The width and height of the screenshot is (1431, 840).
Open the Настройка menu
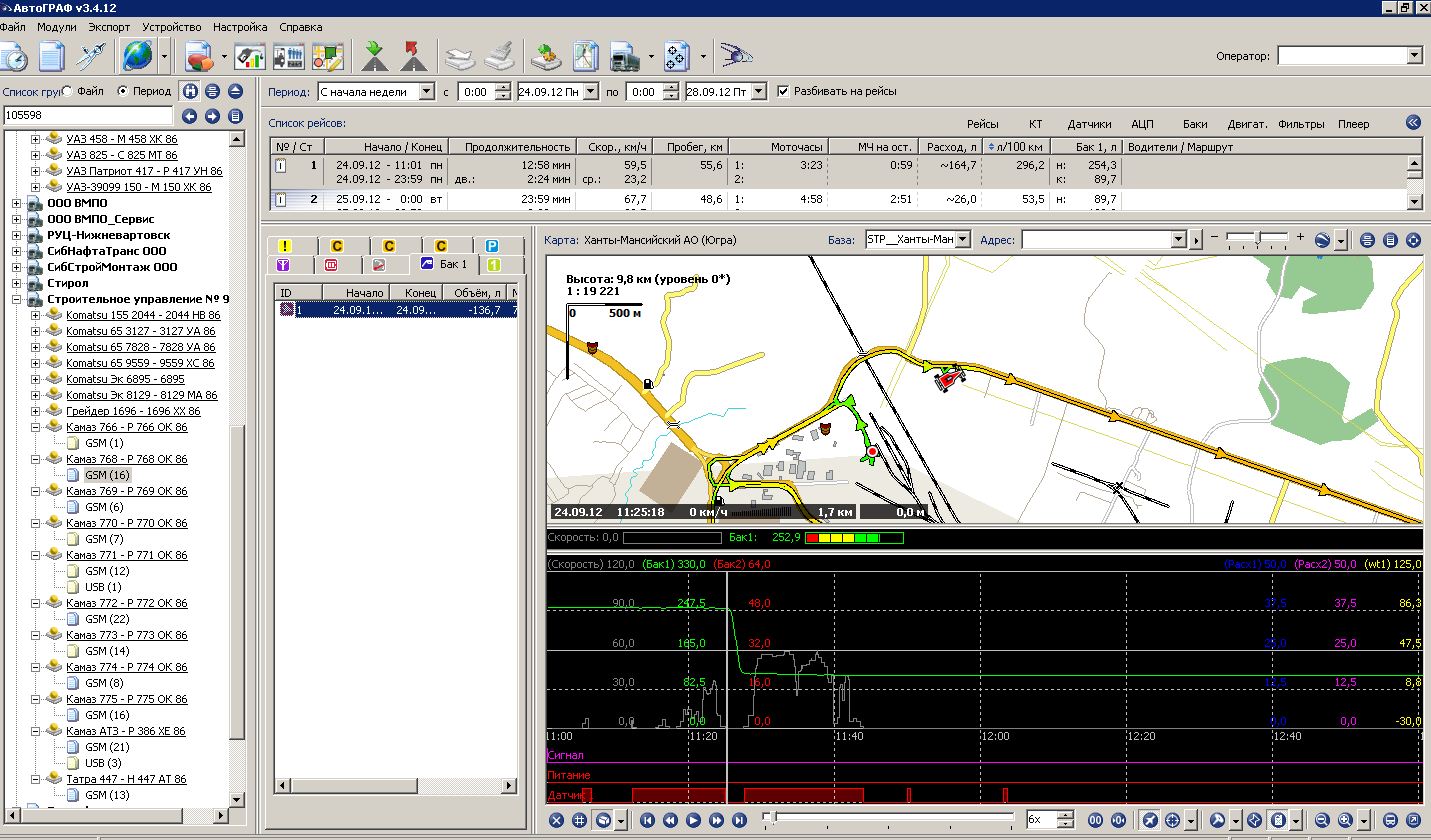[x=240, y=27]
